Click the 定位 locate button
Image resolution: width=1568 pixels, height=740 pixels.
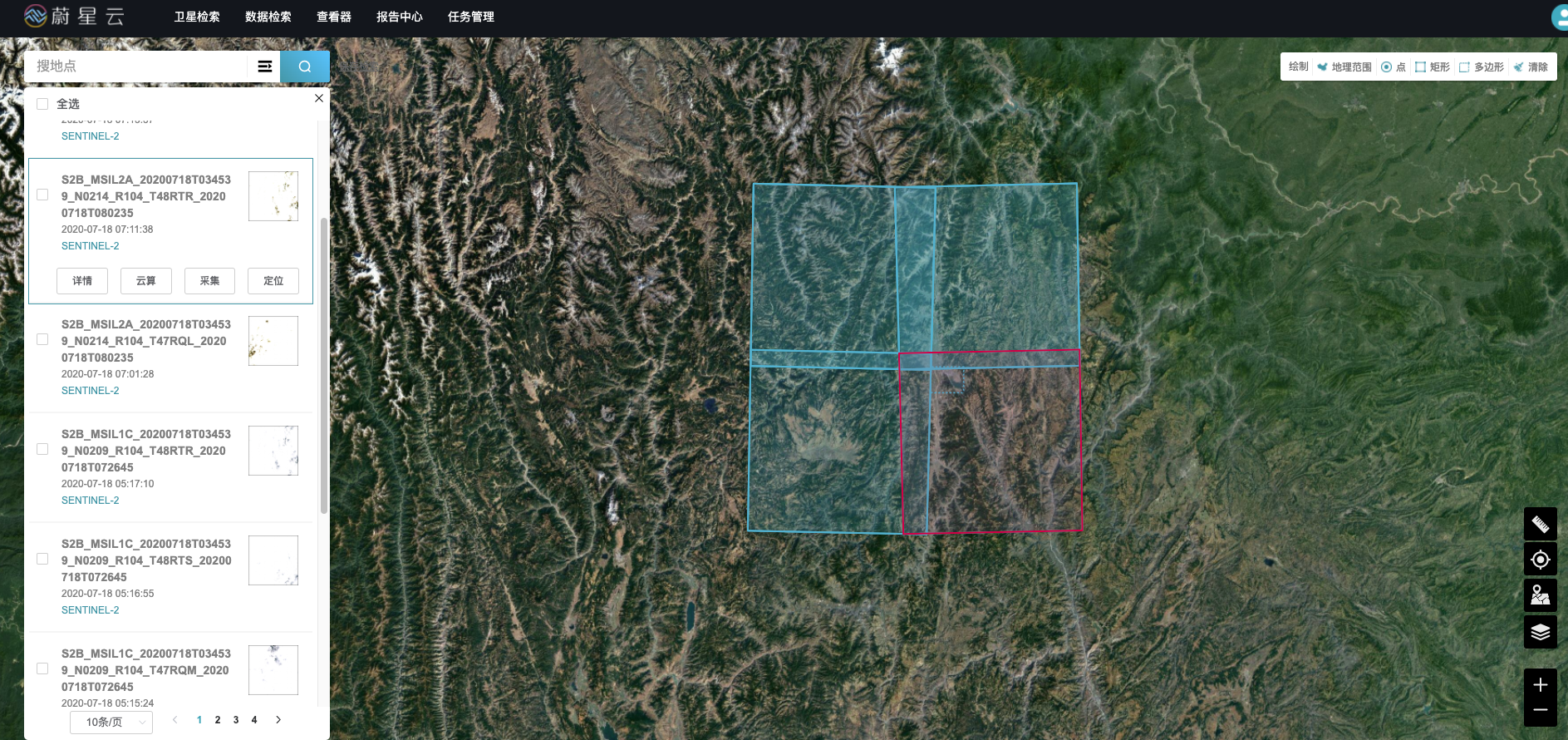(x=273, y=281)
